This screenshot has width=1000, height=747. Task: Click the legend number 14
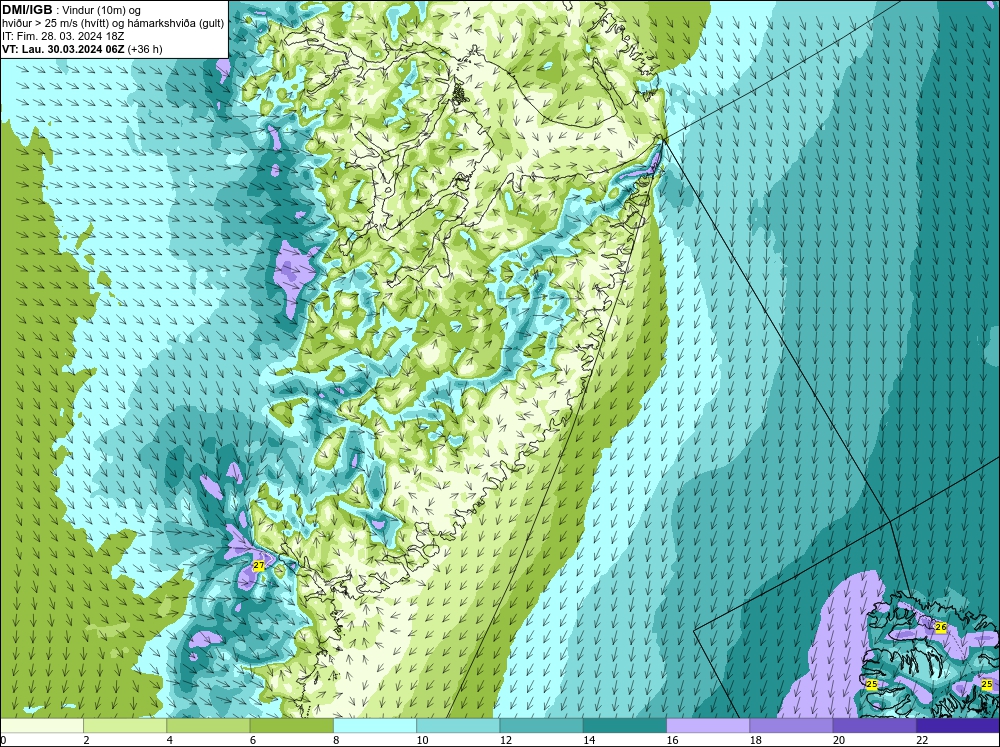coord(589,740)
